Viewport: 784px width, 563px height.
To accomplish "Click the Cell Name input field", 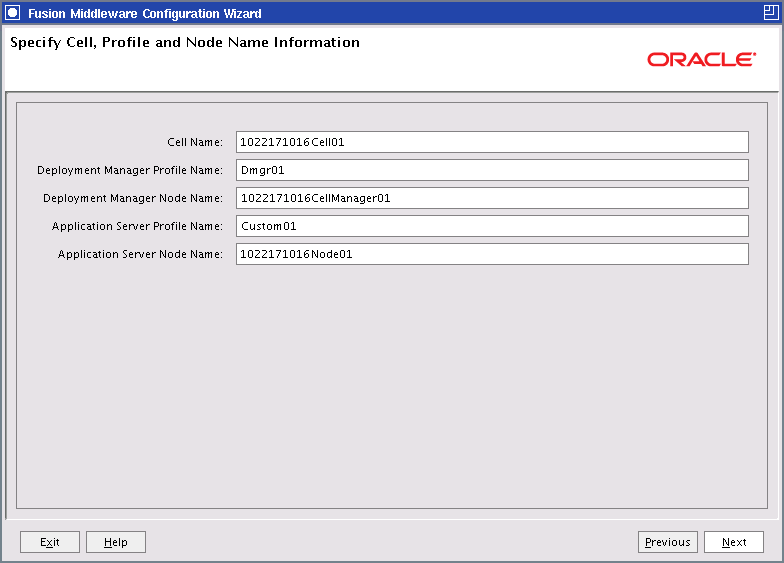I will click(492, 142).
